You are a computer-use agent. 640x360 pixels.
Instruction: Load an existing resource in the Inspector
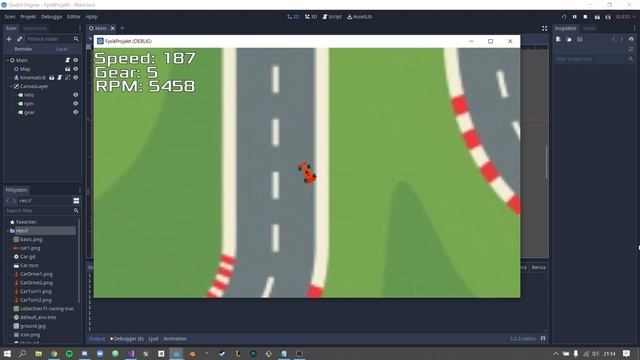(x=569, y=40)
